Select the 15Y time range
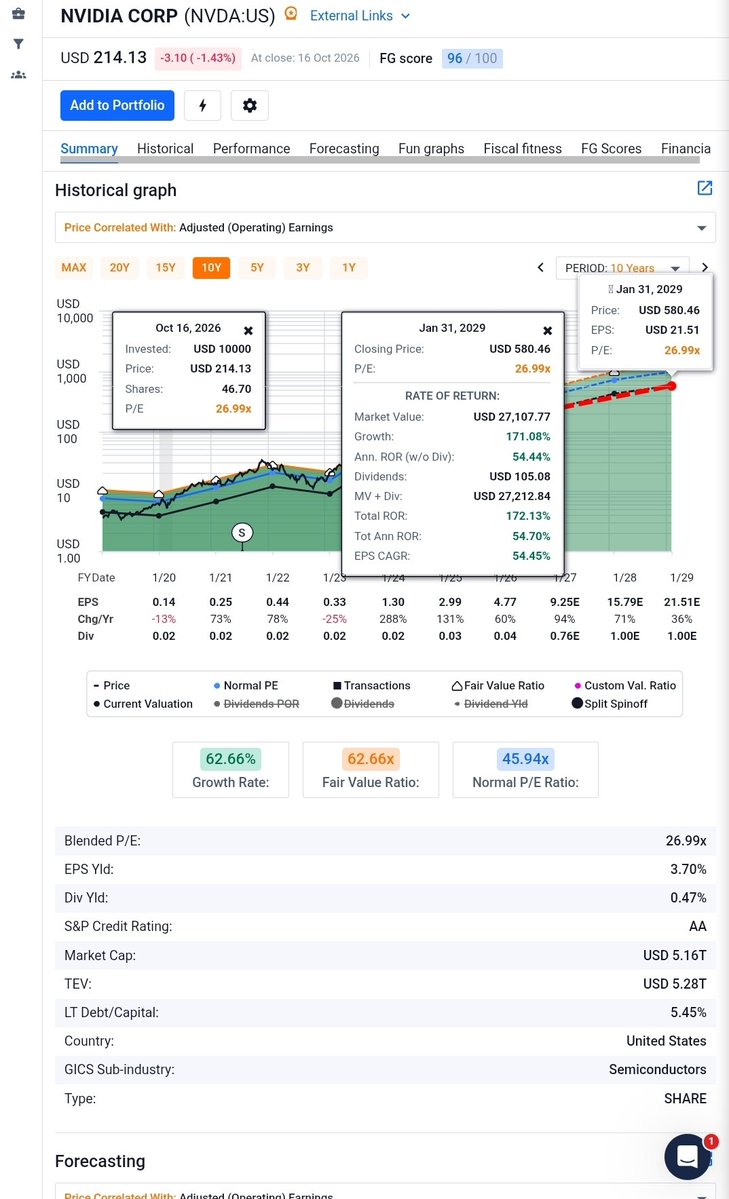Viewport: 729px width, 1199px height. [165, 268]
